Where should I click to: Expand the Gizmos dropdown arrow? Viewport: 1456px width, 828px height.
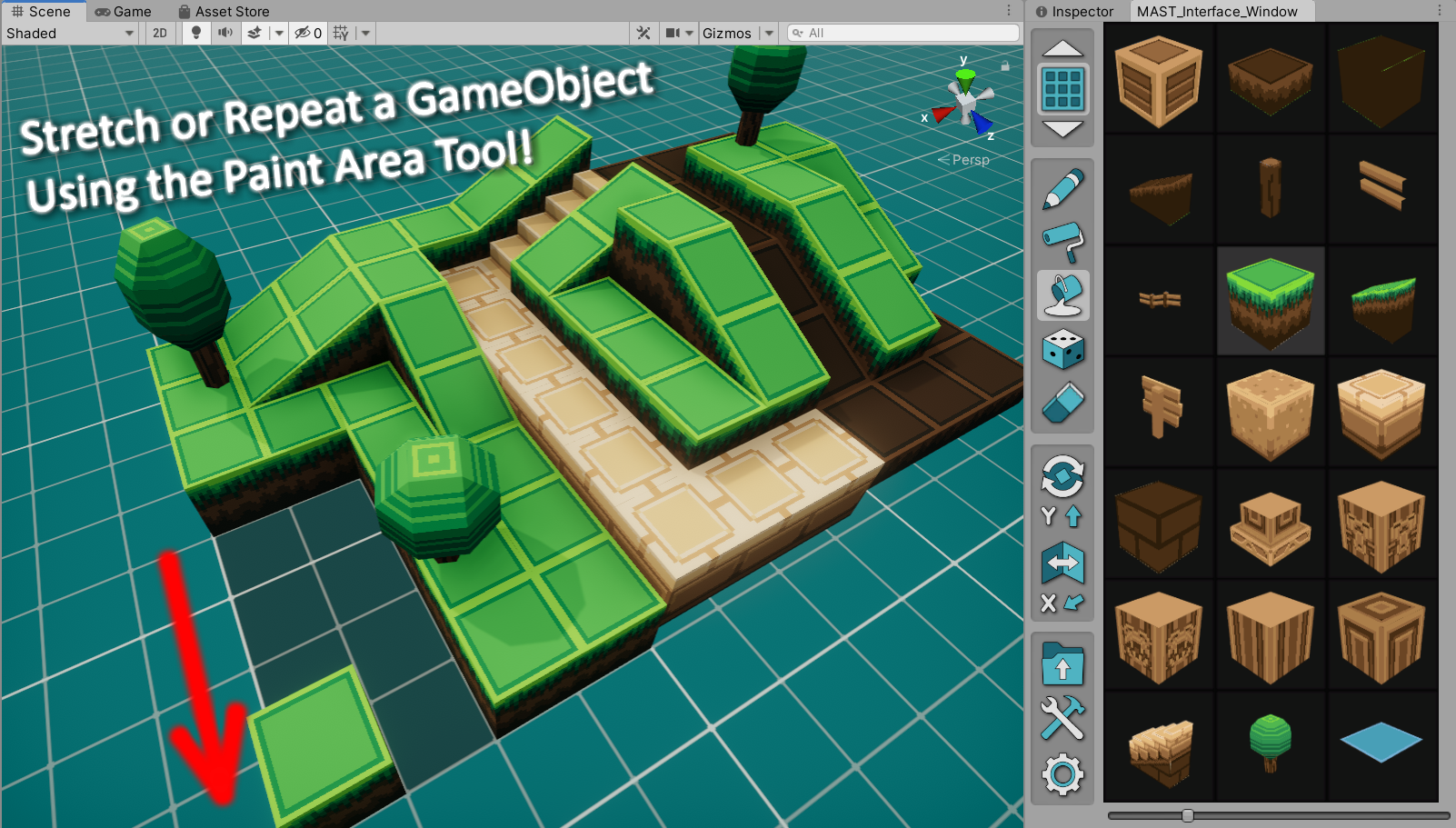pos(769,34)
